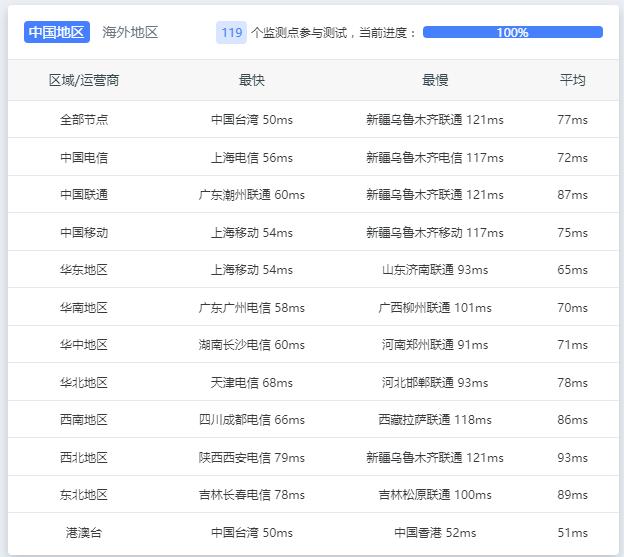Select the 西北地区 row label
624x557 pixels.
84,458
